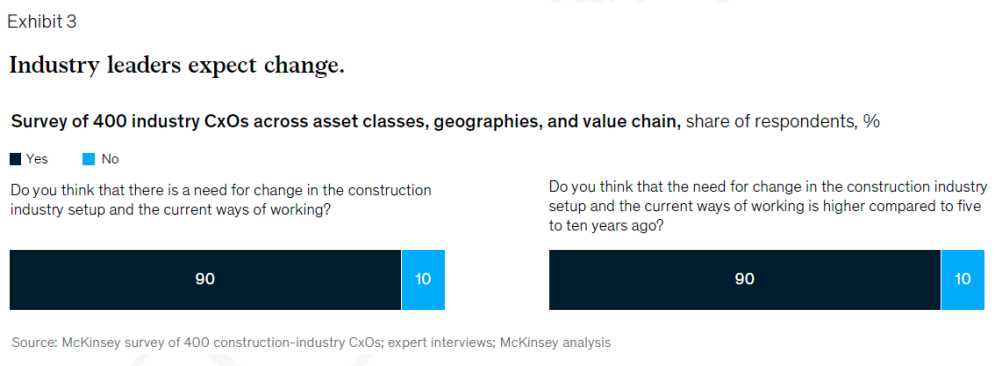The image size is (996, 366).
Task: Click the blue No legend swatch
Action: (89, 159)
